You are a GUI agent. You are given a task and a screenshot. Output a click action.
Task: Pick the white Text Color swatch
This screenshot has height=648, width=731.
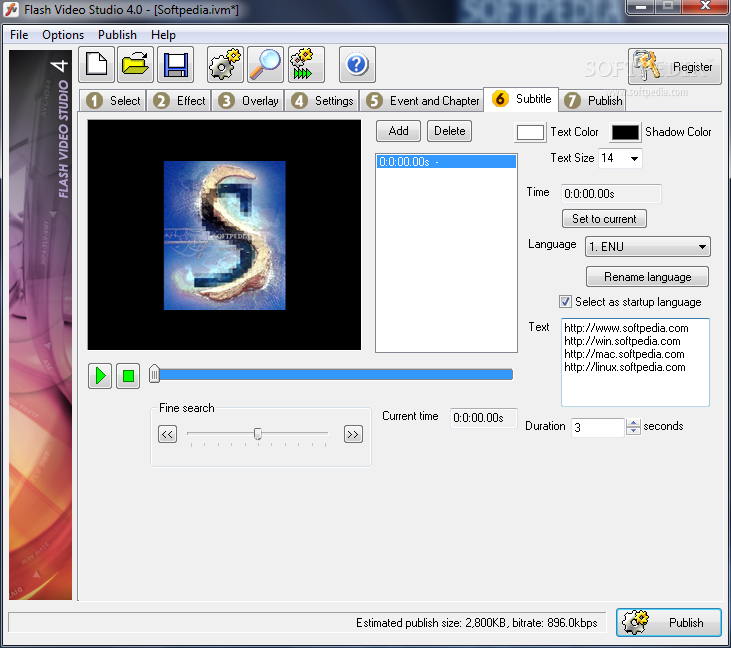click(x=530, y=132)
